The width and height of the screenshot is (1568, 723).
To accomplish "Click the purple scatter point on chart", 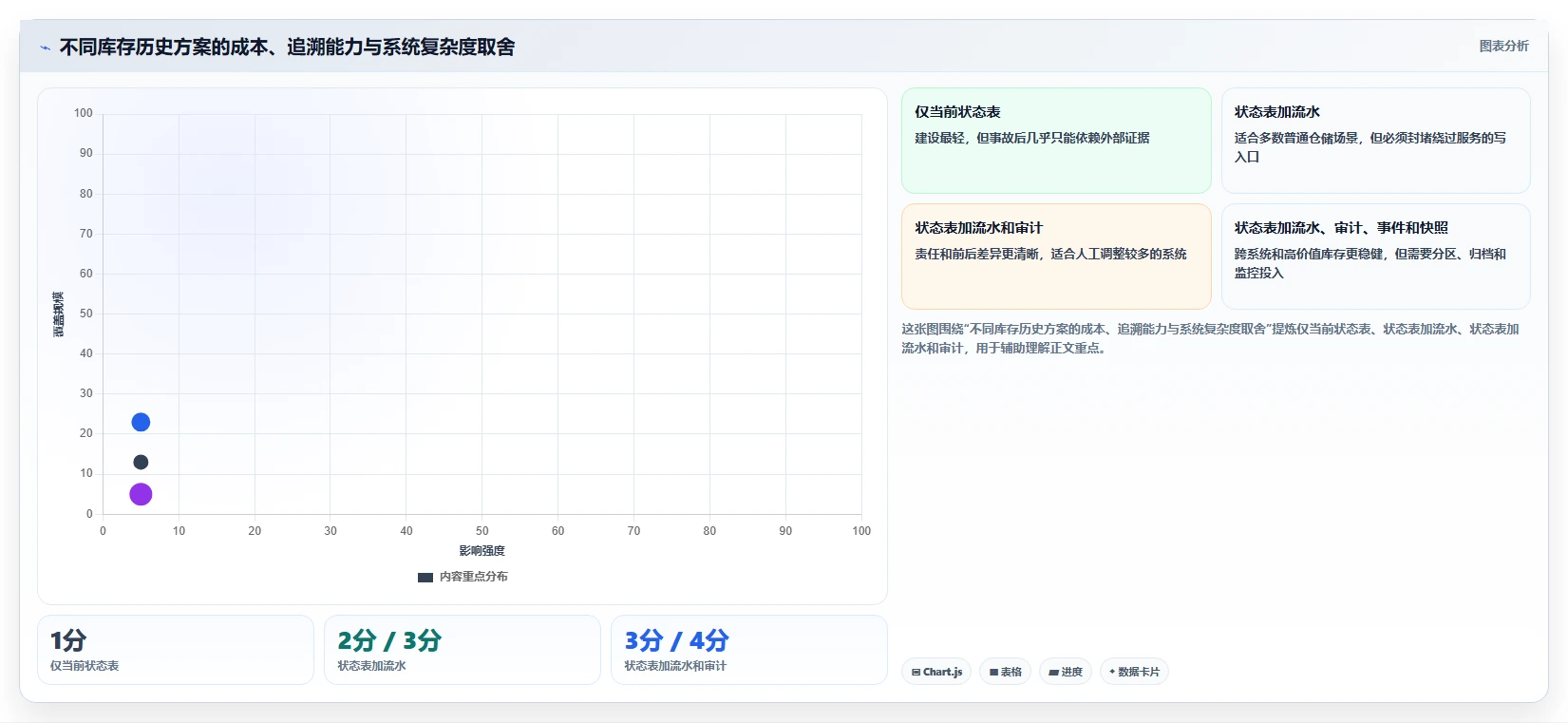I will pos(141,494).
